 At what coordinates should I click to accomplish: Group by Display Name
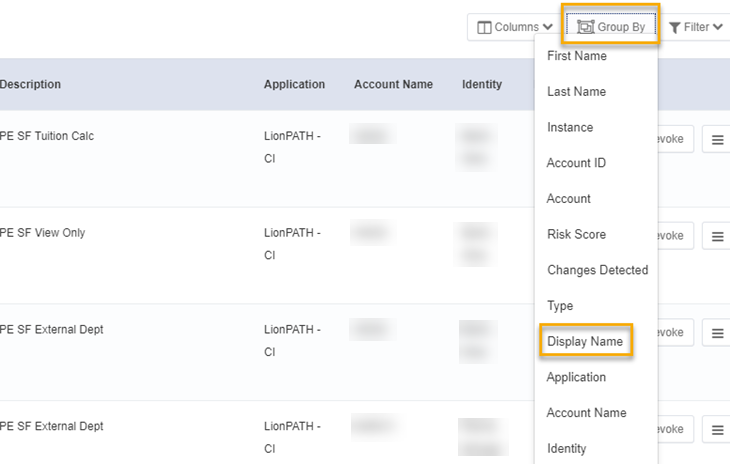[585, 342]
